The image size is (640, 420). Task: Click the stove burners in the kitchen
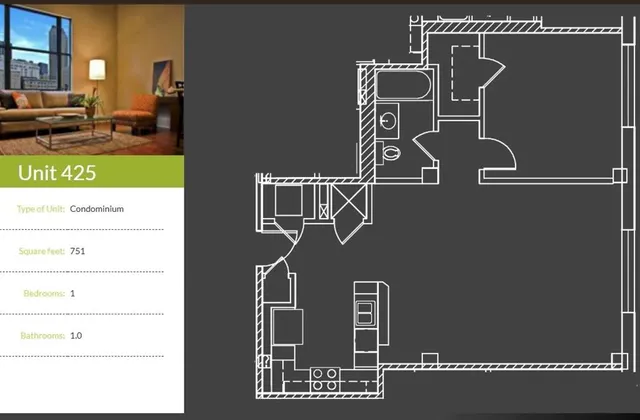click(x=324, y=378)
